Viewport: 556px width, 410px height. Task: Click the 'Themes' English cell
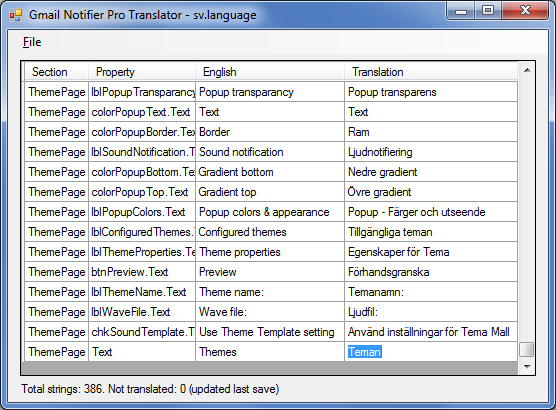[x=270, y=352]
